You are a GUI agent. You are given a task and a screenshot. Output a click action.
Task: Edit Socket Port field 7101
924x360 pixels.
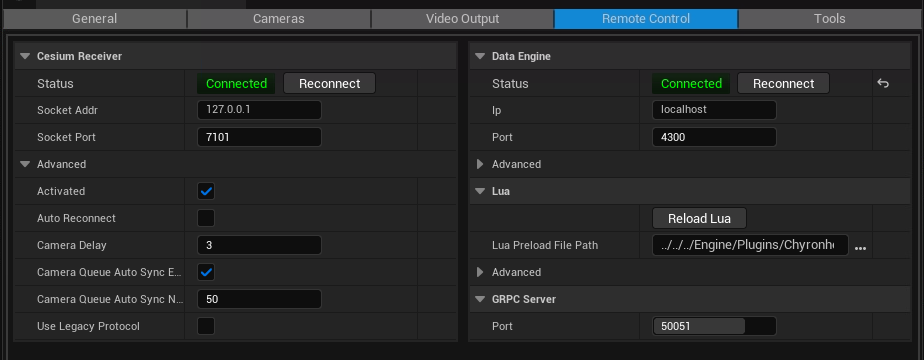259,137
